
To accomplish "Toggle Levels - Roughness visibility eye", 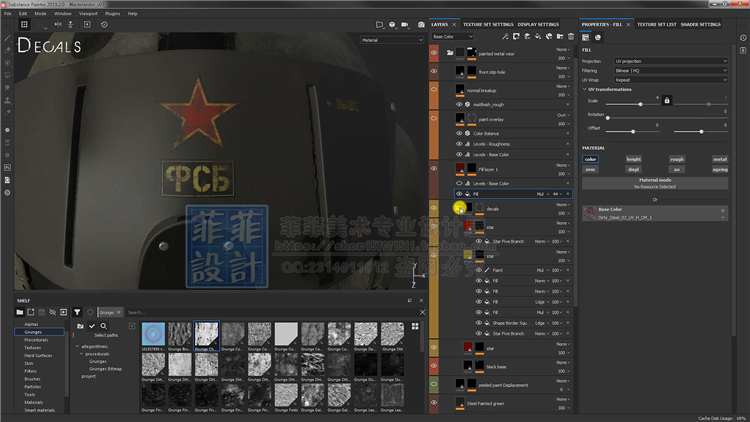I will (459, 144).
